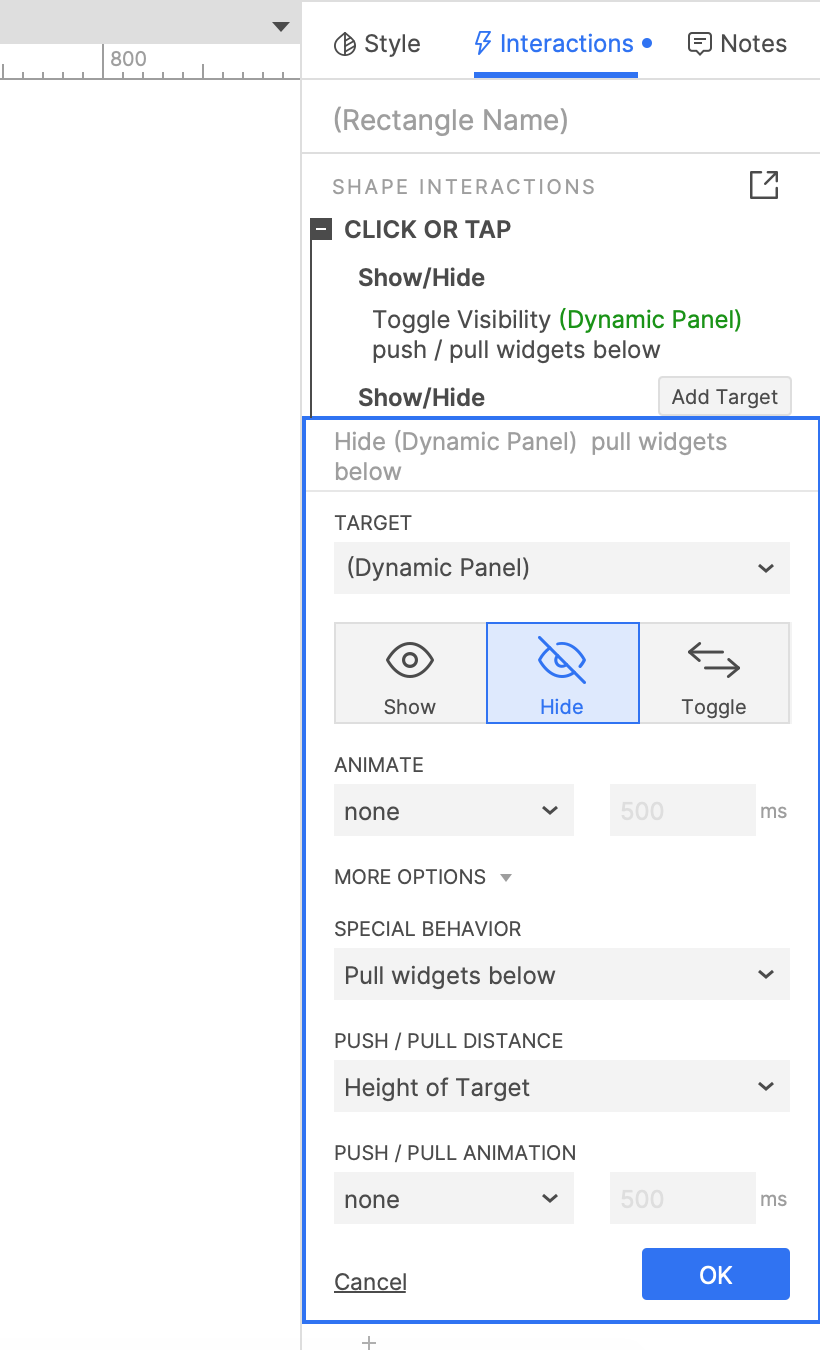Click the Rectangle Name input field

click(560, 121)
